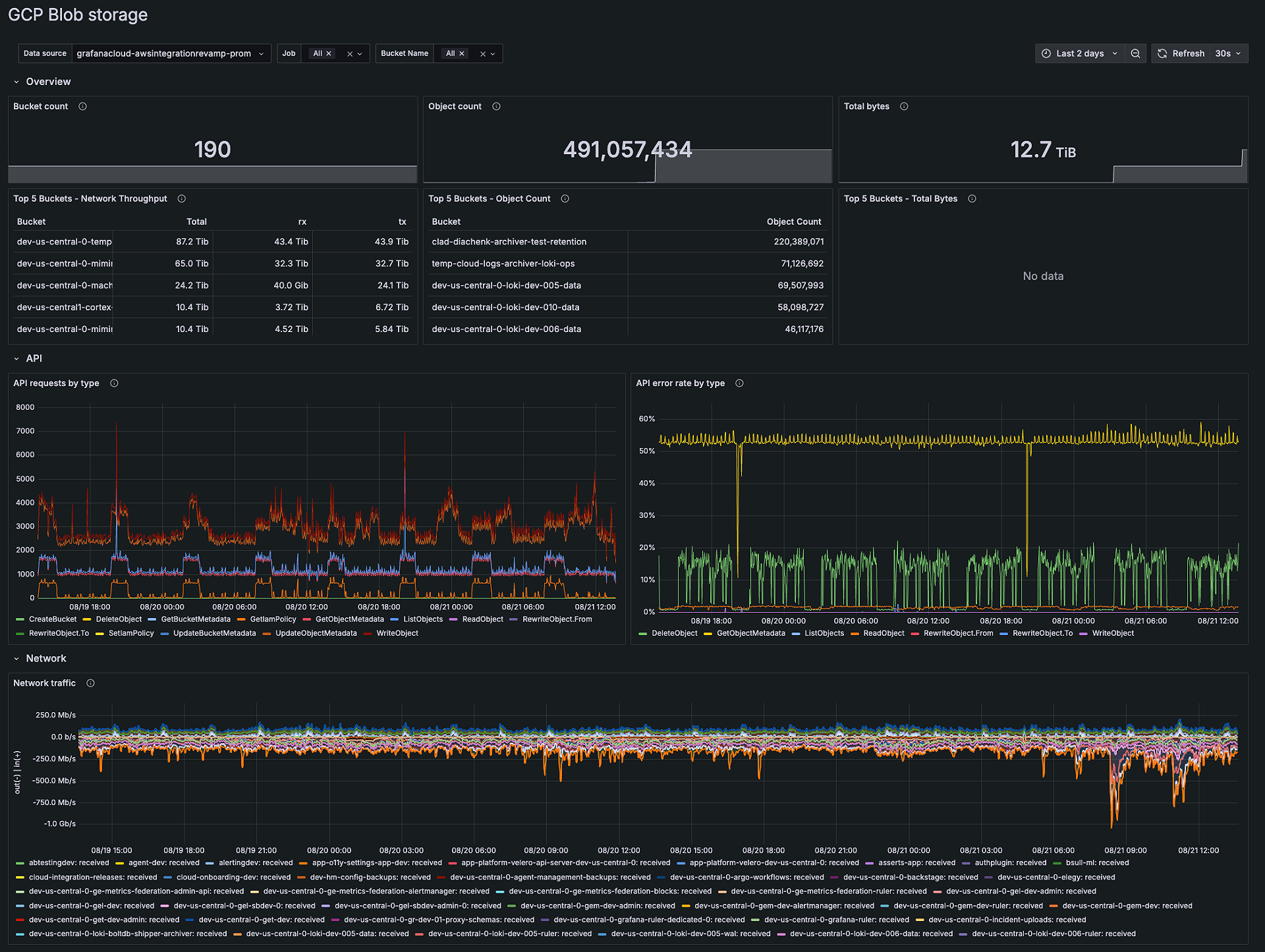The width and height of the screenshot is (1265, 952).
Task: Click the Top 5 Buckets - Network Throughput info icon
Action: (x=181, y=198)
